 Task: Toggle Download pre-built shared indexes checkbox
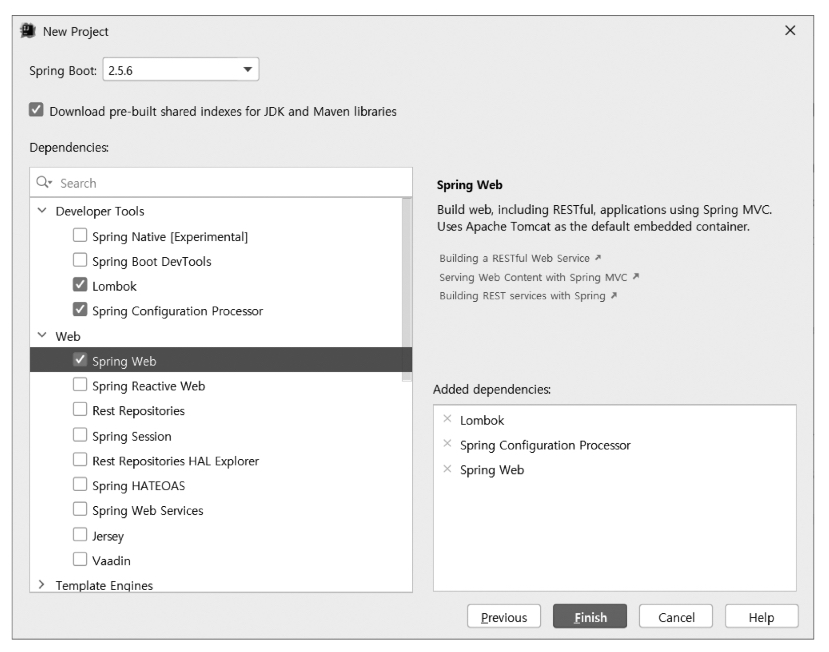[36, 110]
